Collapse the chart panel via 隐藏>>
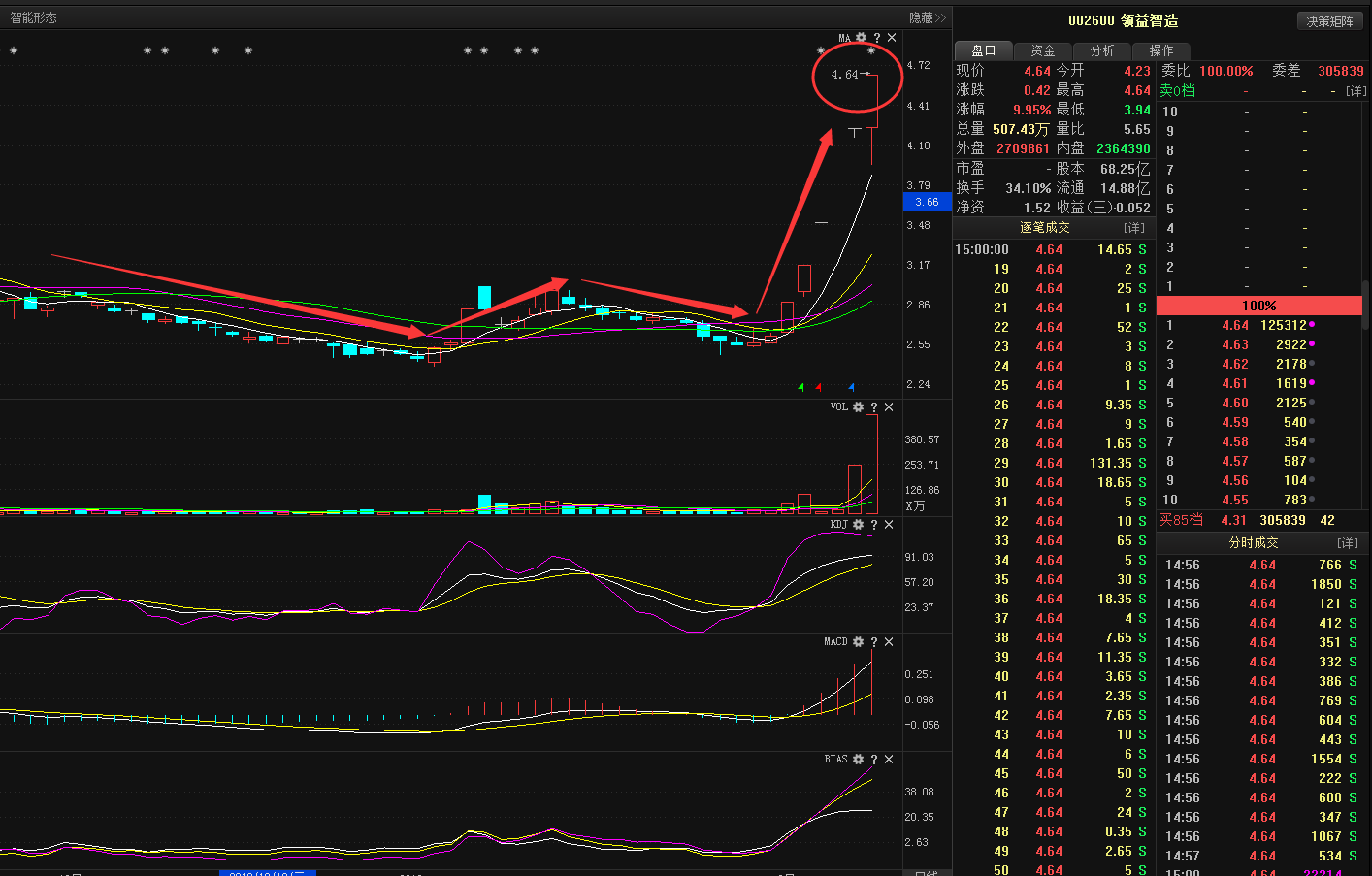Viewport: 1372px width, 876px height. coord(928,17)
